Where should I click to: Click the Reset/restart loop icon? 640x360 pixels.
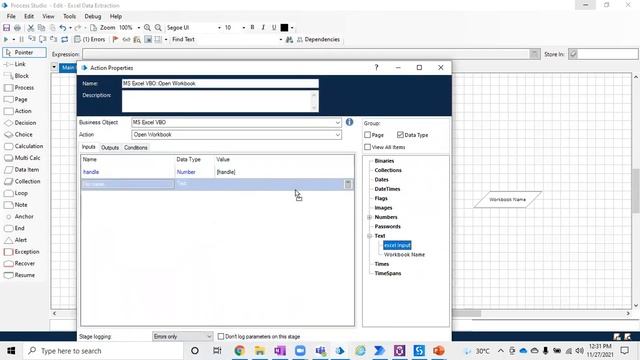64,40
